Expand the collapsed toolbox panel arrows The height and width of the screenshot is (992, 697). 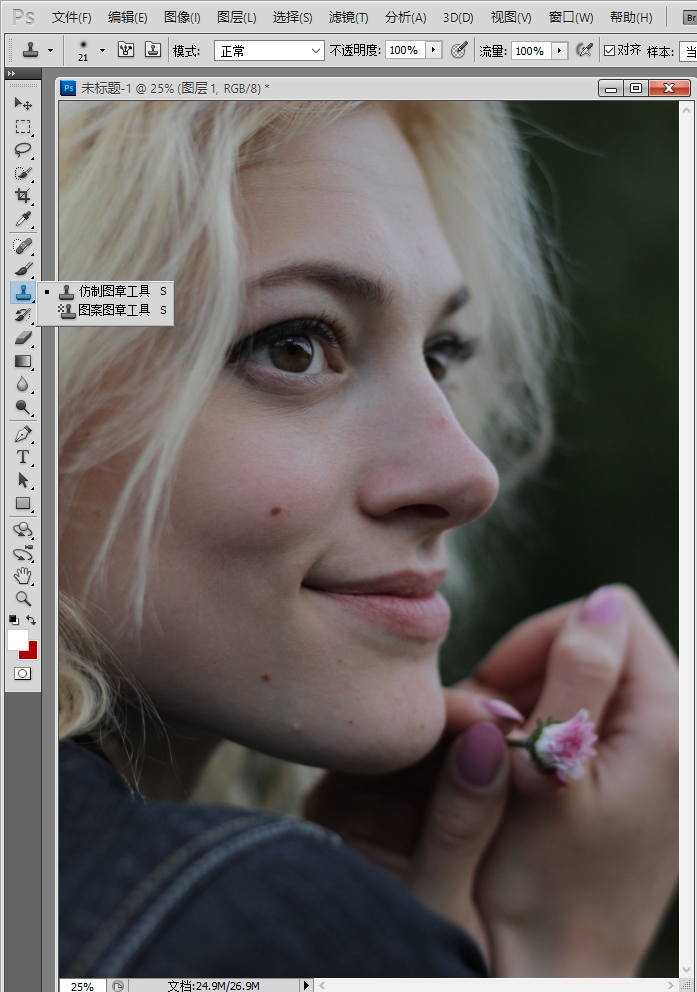coord(11,73)
